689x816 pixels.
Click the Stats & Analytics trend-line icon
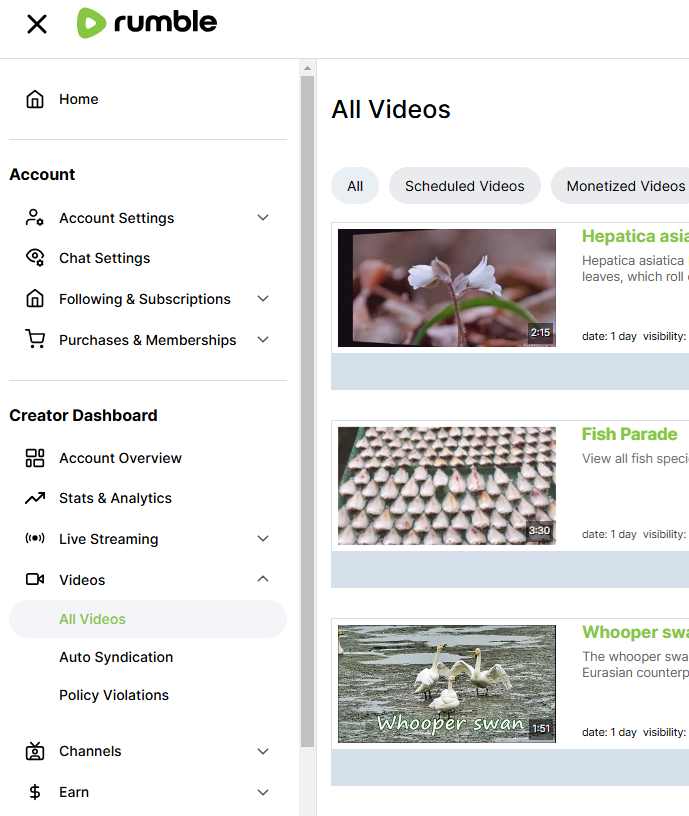point(35,498)
